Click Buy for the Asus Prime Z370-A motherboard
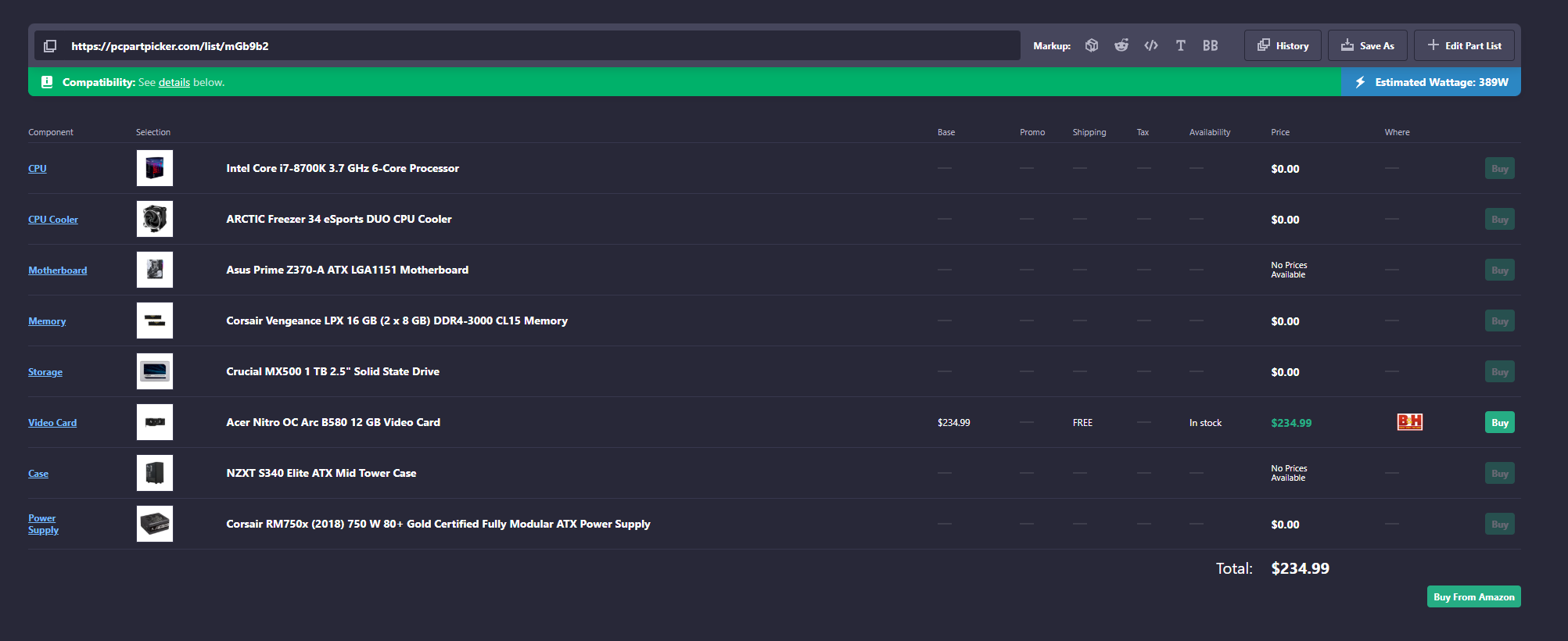 [x=1500, y=270]
